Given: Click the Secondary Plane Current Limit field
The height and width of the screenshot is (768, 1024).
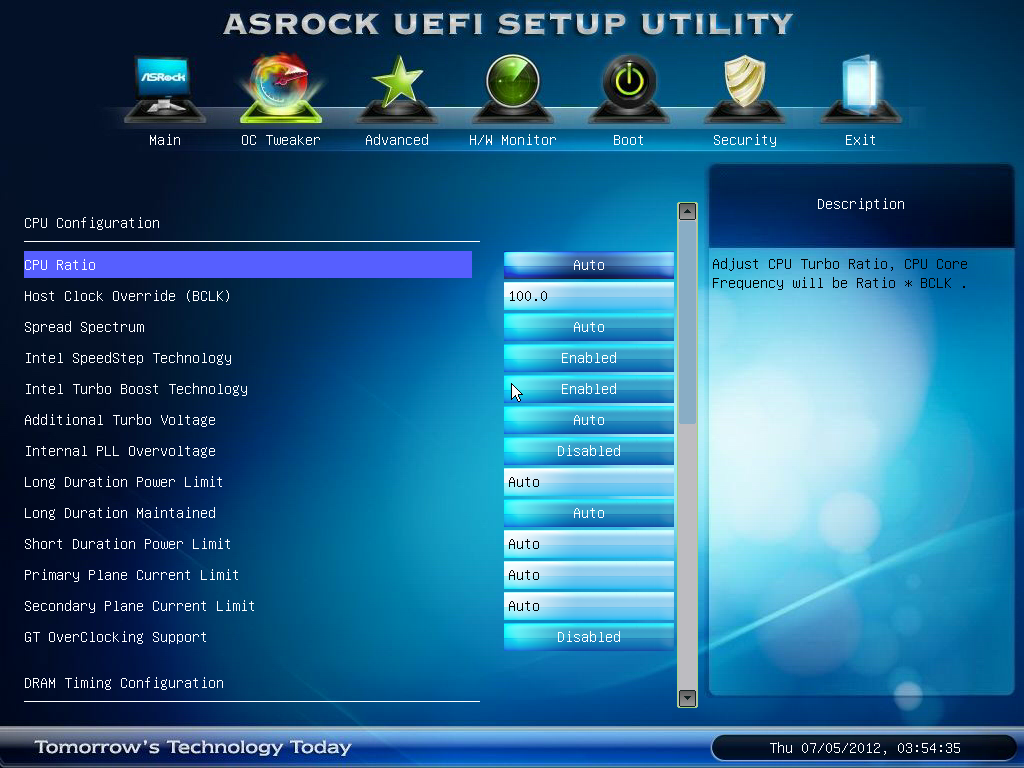Looking at the screenshot, I should click(x=588, y=606).
